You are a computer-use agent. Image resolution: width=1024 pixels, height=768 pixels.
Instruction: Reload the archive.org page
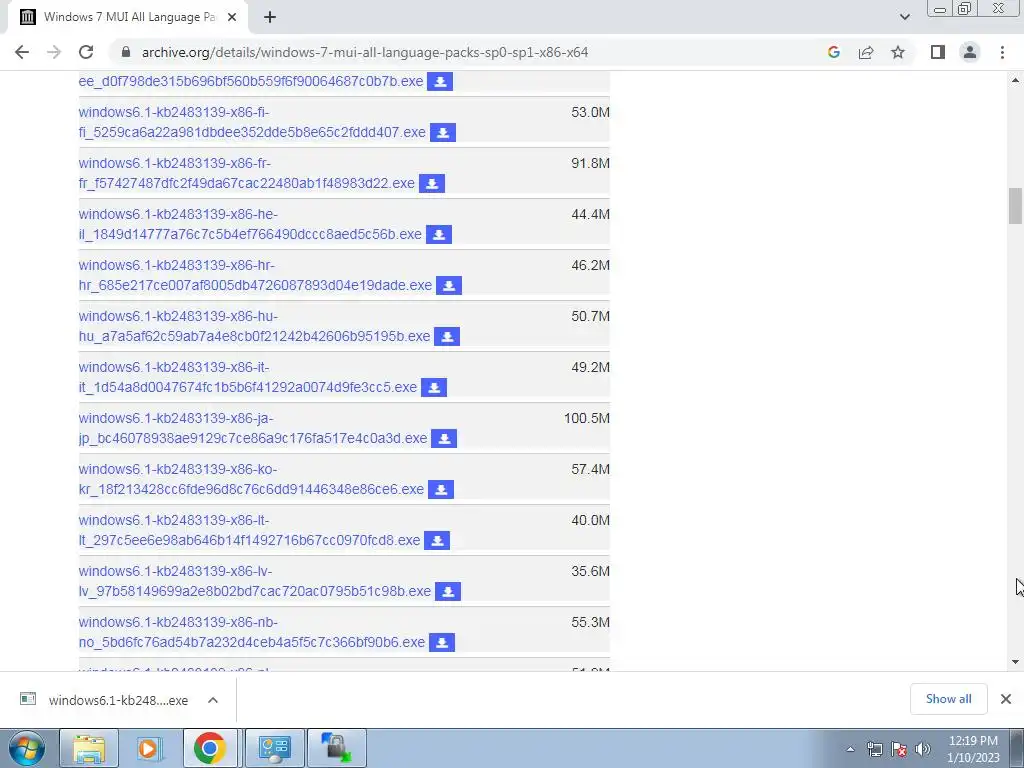click(x=86, y=52)
